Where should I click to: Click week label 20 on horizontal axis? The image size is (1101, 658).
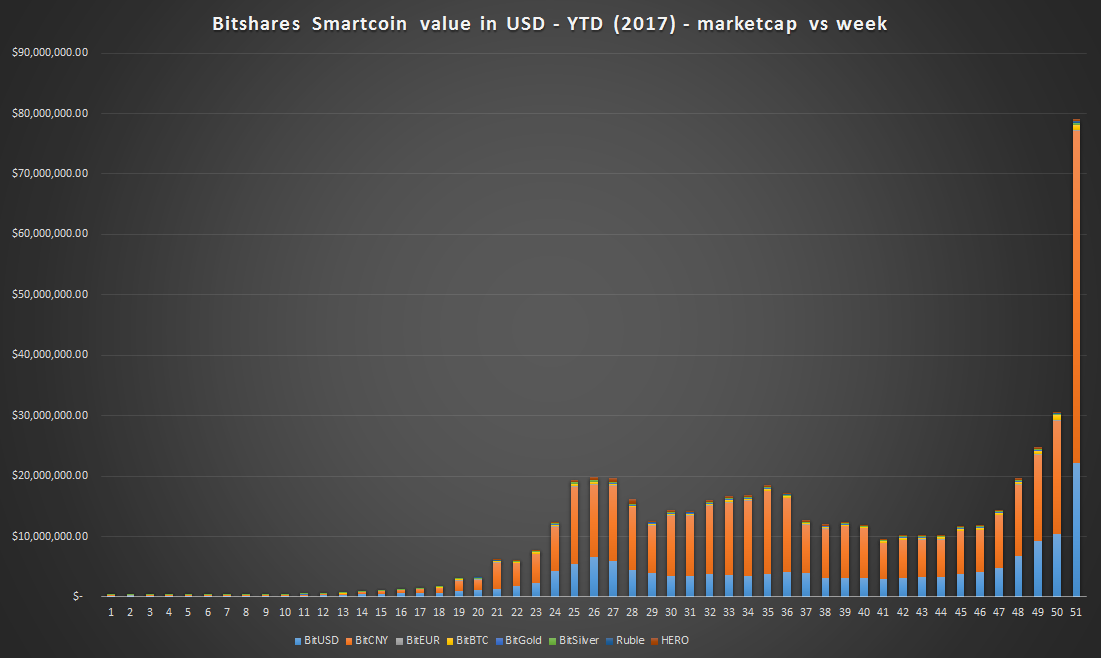[477, 612]
